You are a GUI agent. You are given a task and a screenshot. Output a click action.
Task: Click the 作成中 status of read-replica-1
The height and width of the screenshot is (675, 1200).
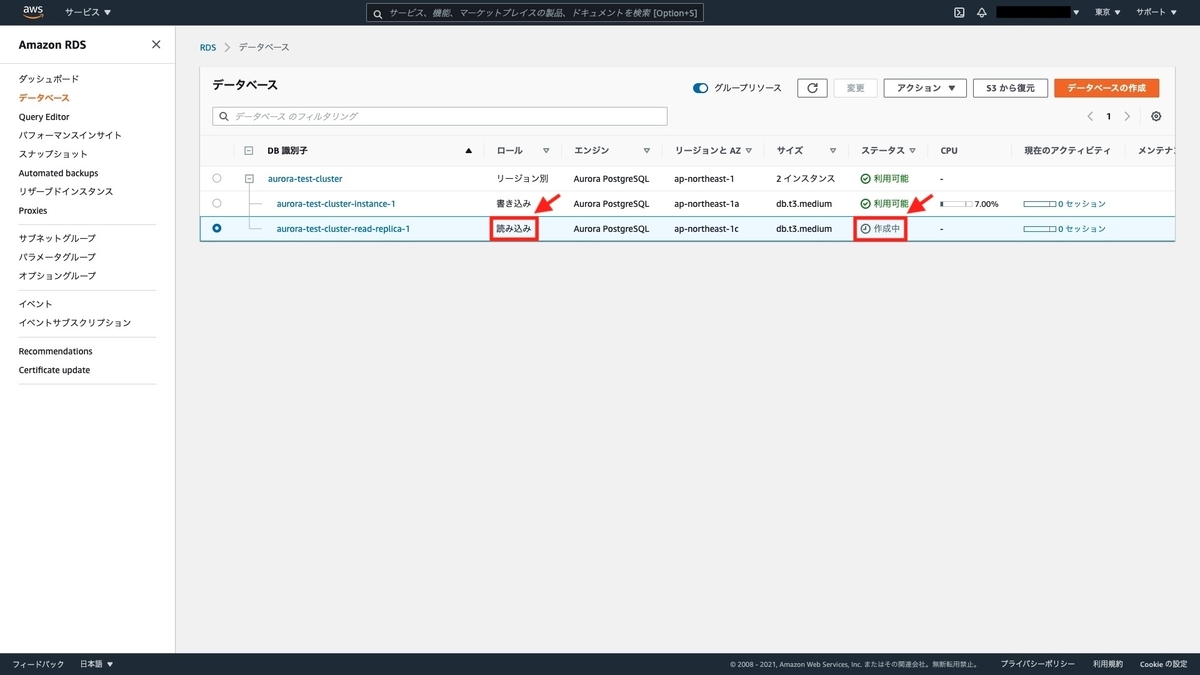coord(880,229)
